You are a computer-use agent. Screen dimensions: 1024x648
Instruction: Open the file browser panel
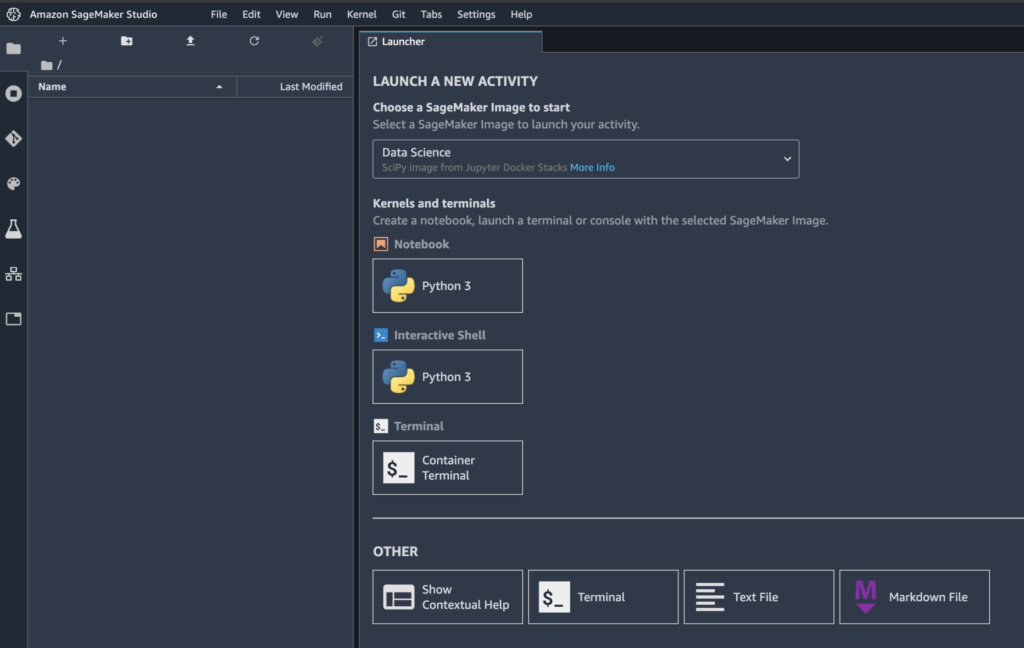tap(13, 48)
